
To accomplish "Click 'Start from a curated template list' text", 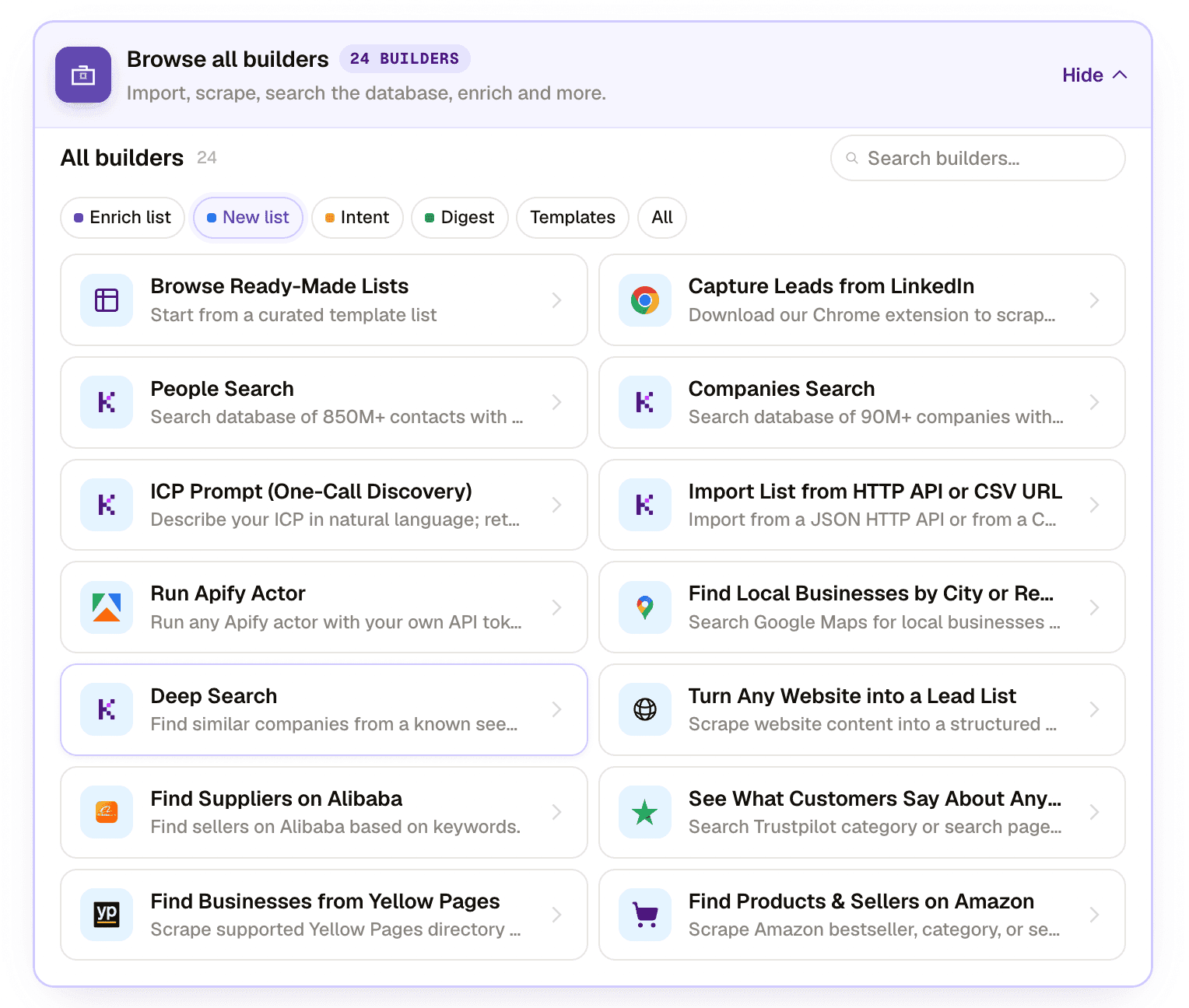I will [x=293, y=315].
